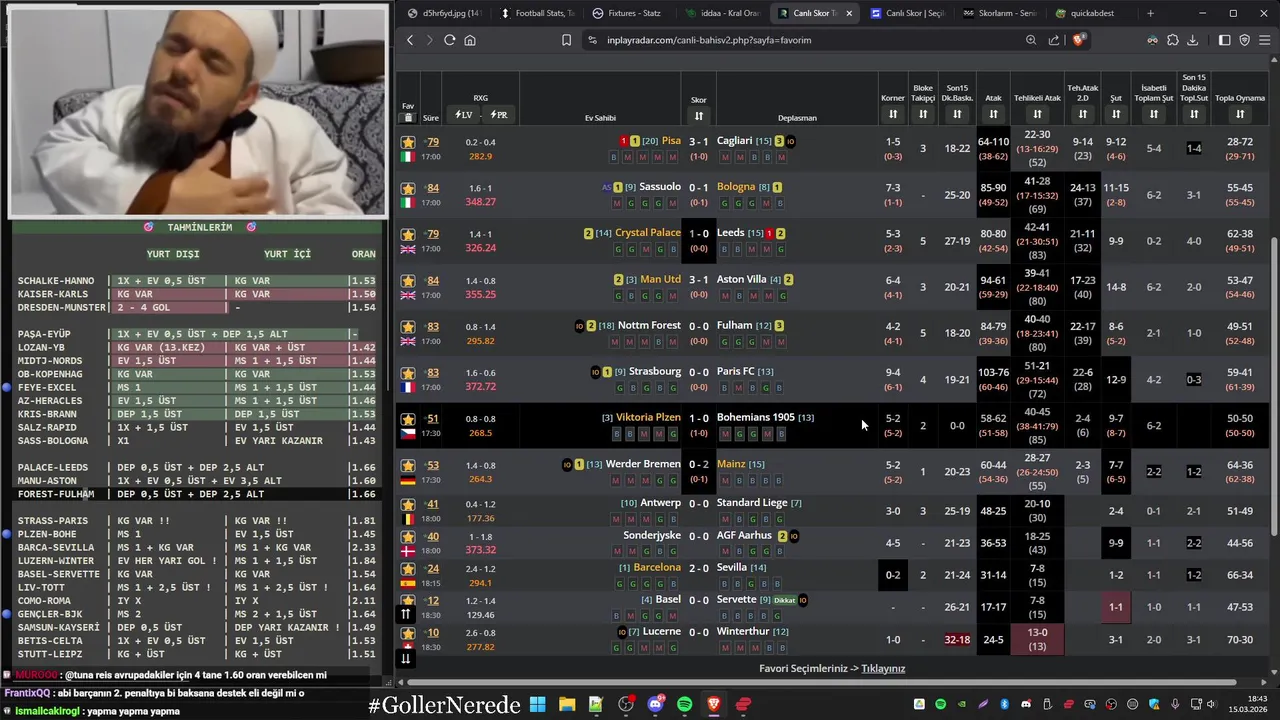Go back in browser history
1280x720 pixels.
[410, 40]
